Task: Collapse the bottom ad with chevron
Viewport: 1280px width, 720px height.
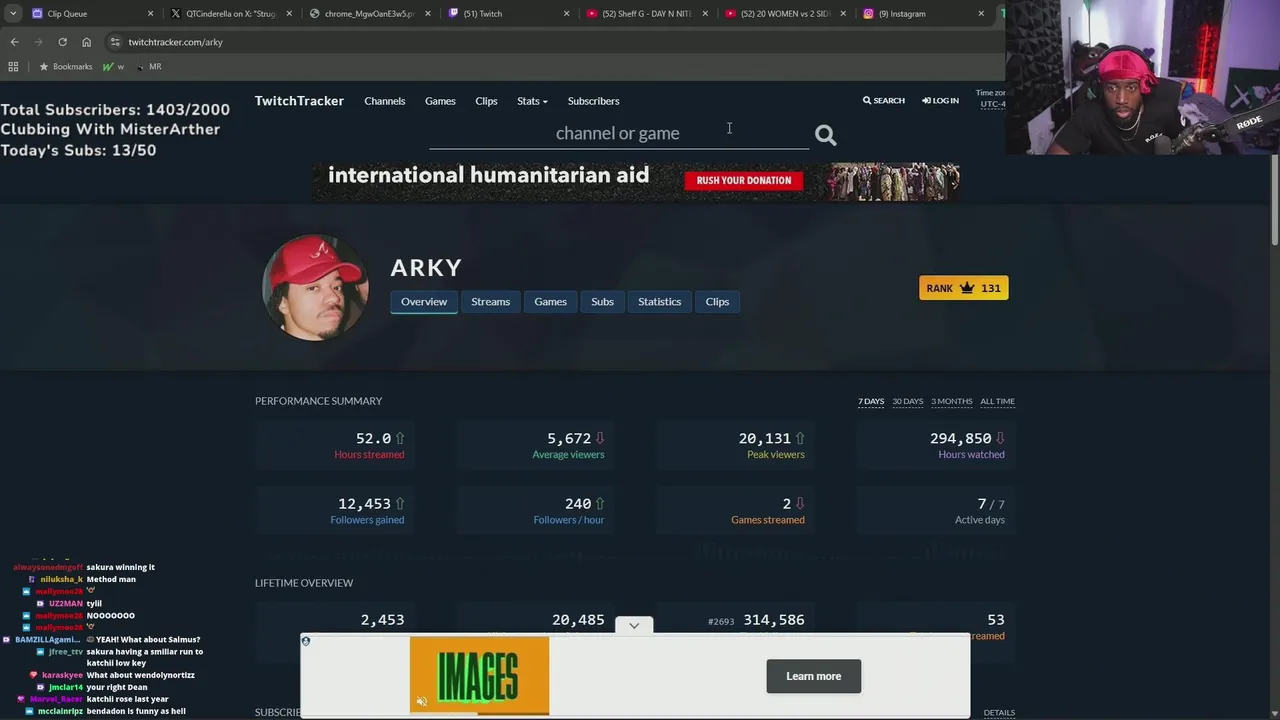Action: pyautogui.click(x=634, y=626)
